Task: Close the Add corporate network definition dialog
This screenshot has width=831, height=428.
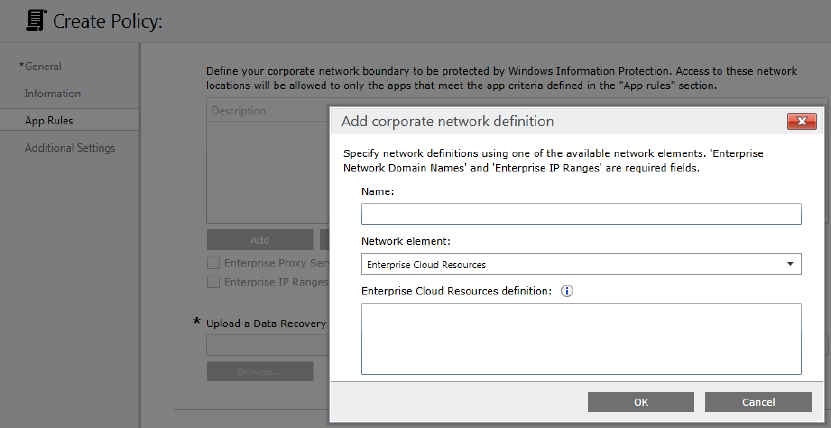Action: tap(801, 121)
